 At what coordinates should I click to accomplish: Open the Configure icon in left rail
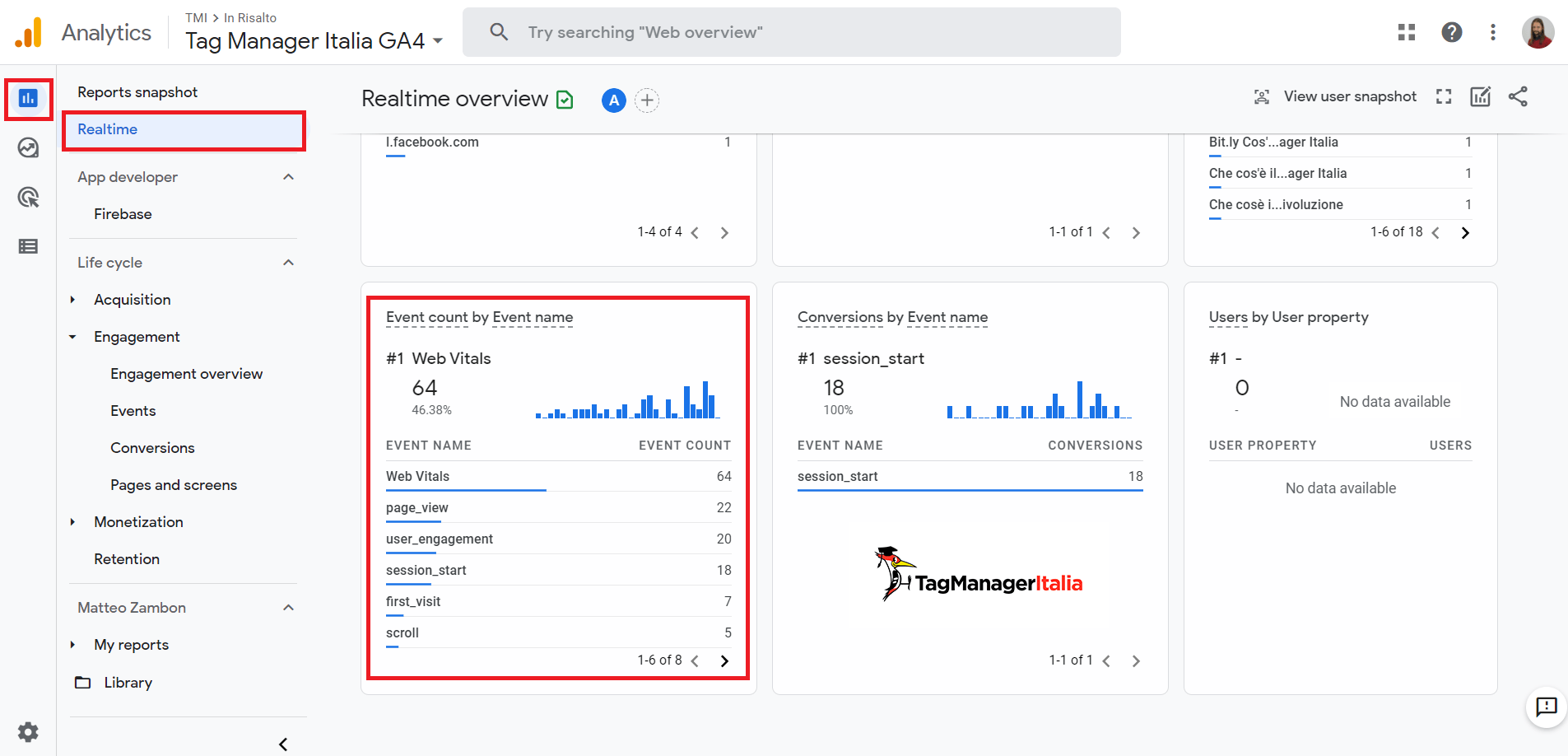pos(28,246)
